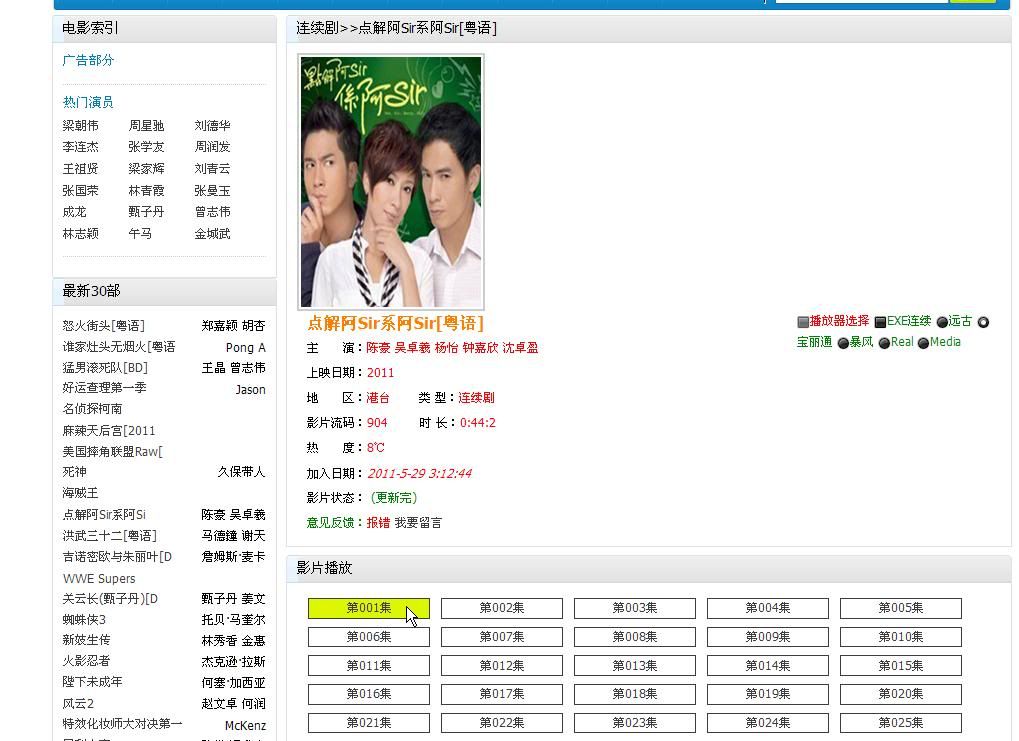Select the 远古 player radio button
1019x741 pixels.
pos(942,322)
